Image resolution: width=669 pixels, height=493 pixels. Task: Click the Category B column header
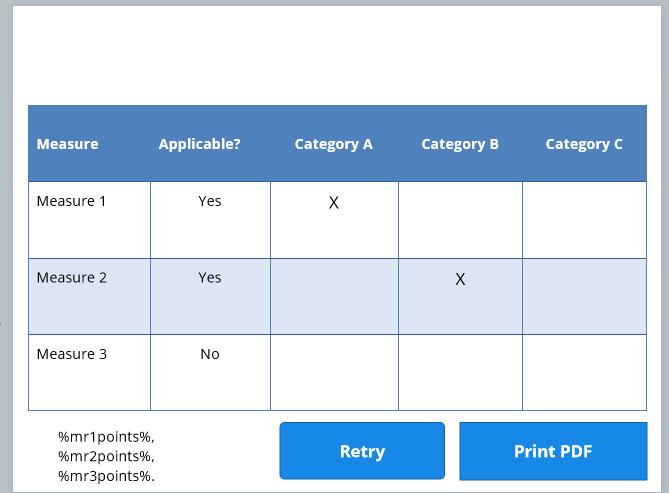460,144
